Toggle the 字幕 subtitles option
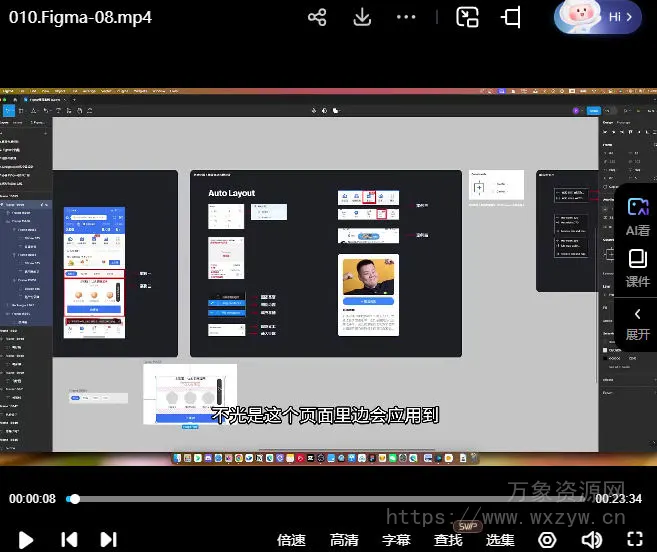The image size is (657, 552). coord(397,540)
